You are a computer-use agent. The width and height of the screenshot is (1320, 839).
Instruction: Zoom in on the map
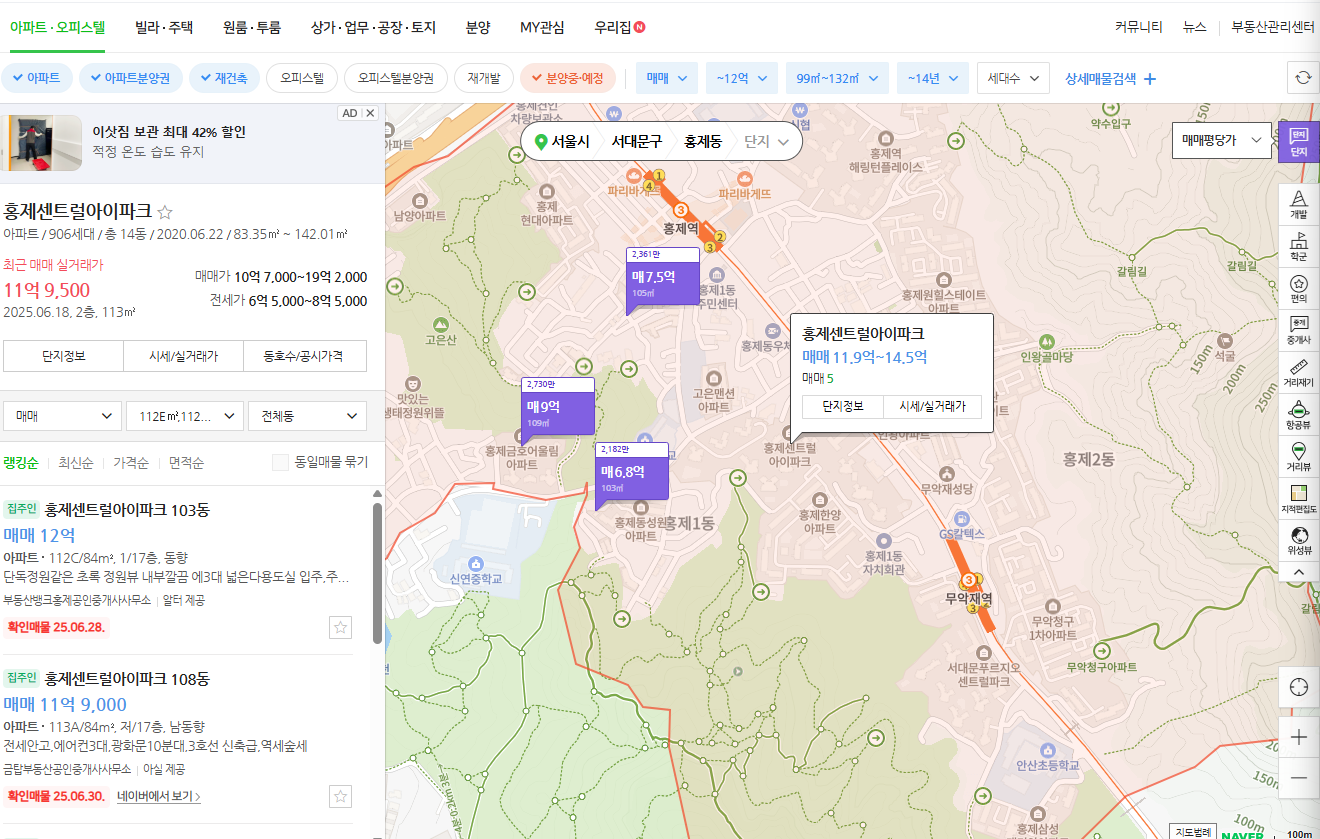(1299, 737)
